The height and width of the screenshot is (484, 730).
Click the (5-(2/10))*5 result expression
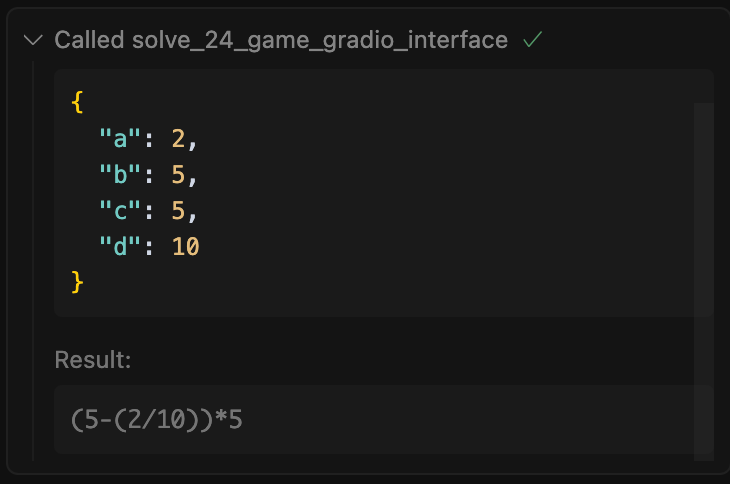tap(156, 419)
